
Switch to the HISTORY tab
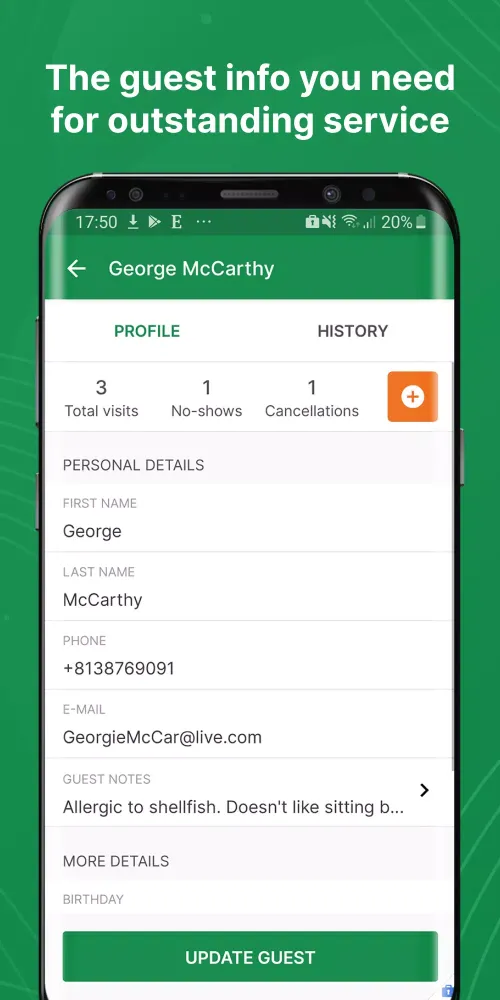pos(353,331)
